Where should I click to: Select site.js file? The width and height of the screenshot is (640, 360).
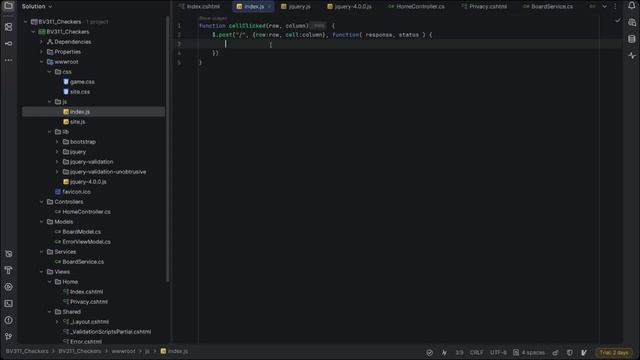coord(74,122)
